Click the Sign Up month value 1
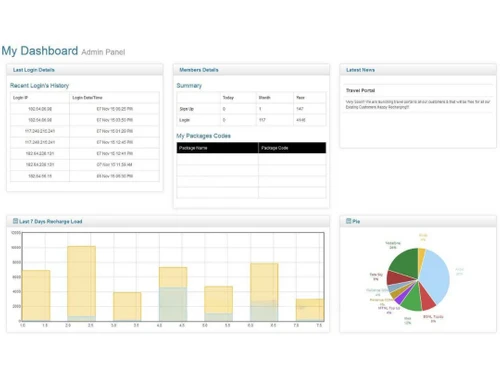This screenshot has height=375, width=500. click(x=260, y=109)
